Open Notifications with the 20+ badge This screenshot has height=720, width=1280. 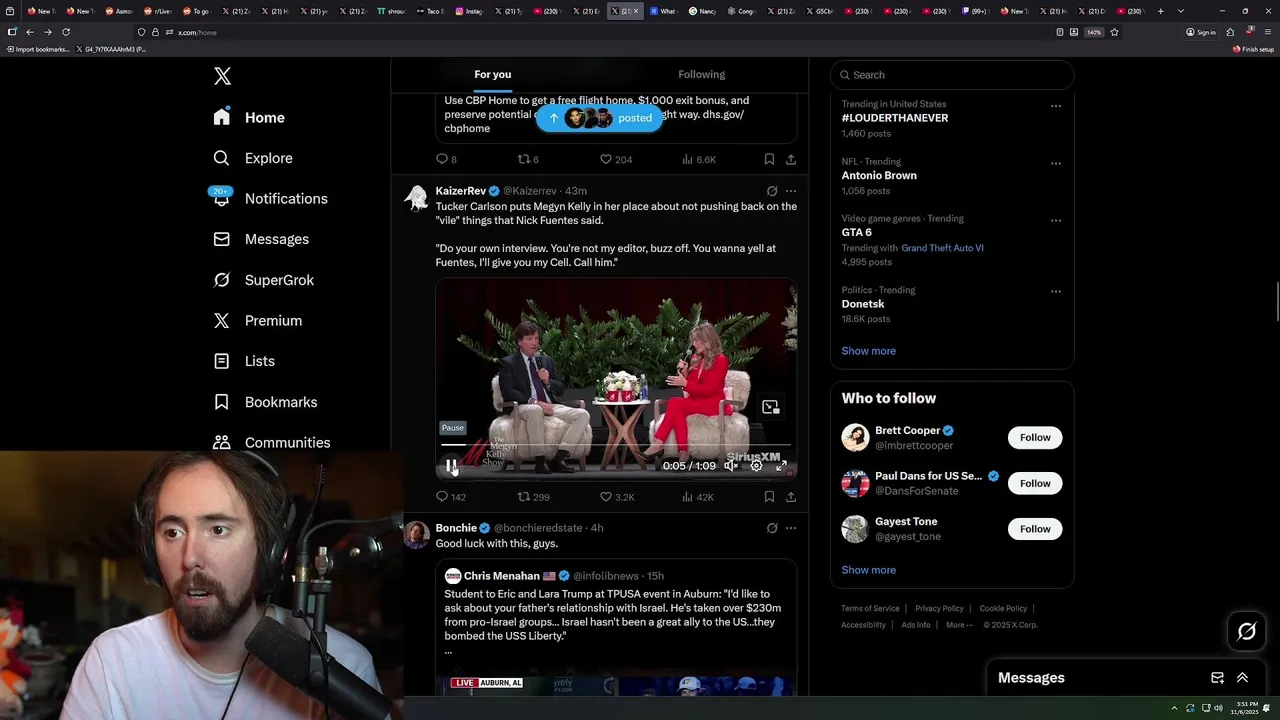point(270,198)
